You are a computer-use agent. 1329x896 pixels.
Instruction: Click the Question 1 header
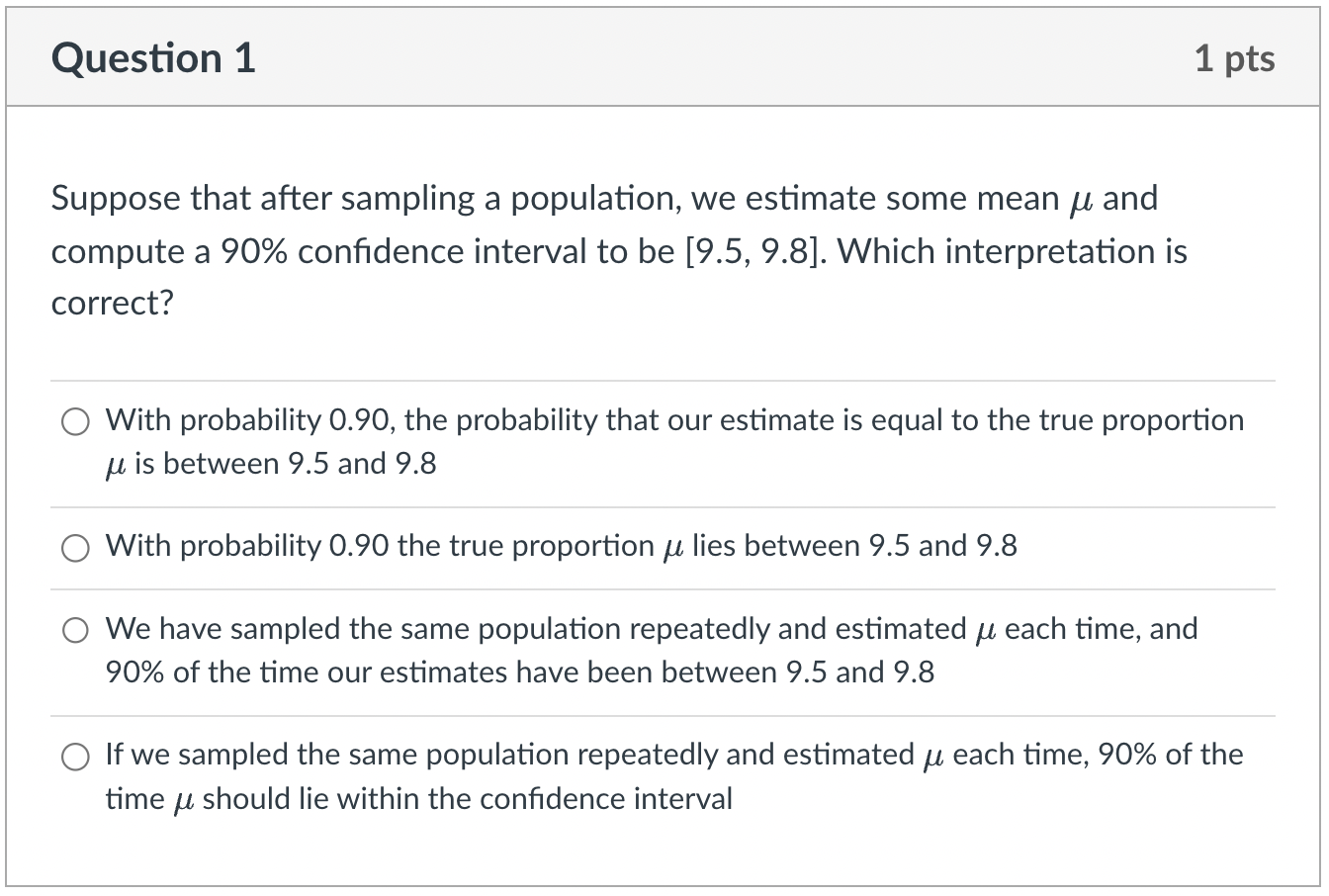(x=152, y=57)
